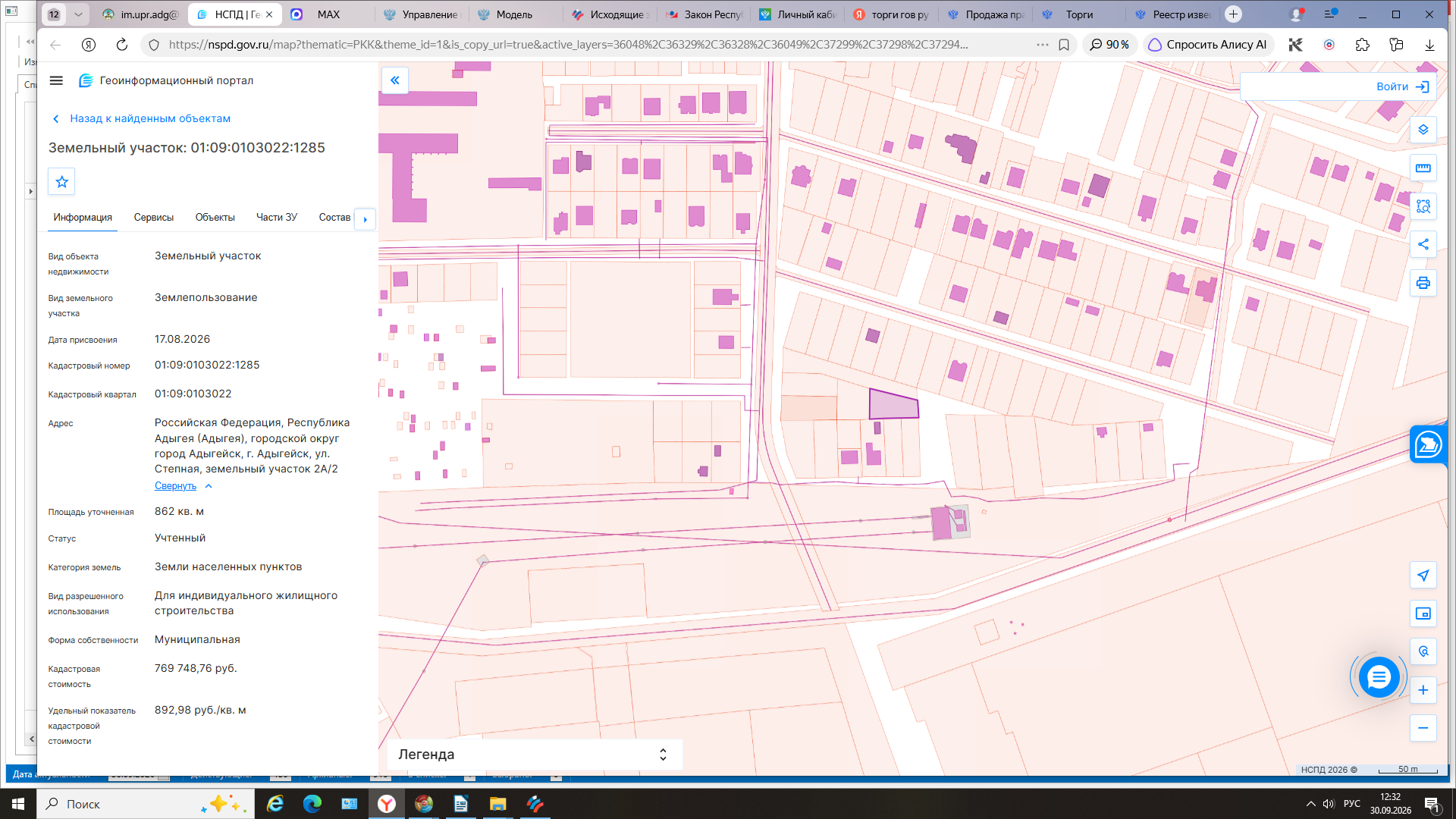Expand the Легенда panel

[535, 755]
